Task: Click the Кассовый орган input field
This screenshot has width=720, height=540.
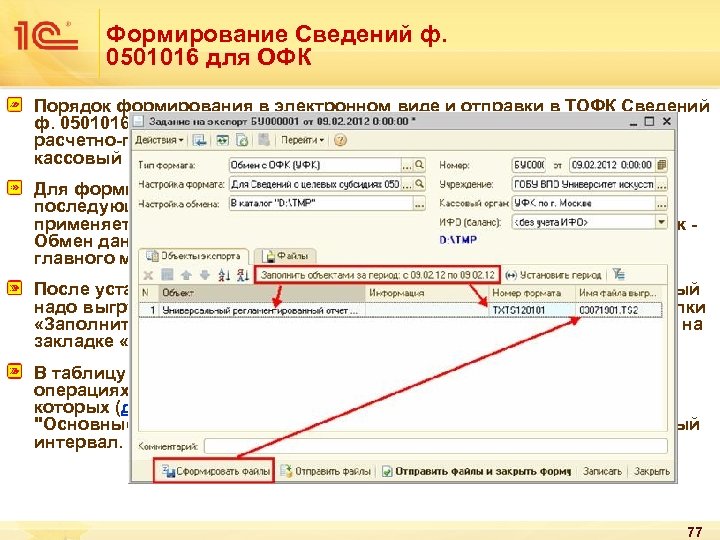Action: (584, 204)
